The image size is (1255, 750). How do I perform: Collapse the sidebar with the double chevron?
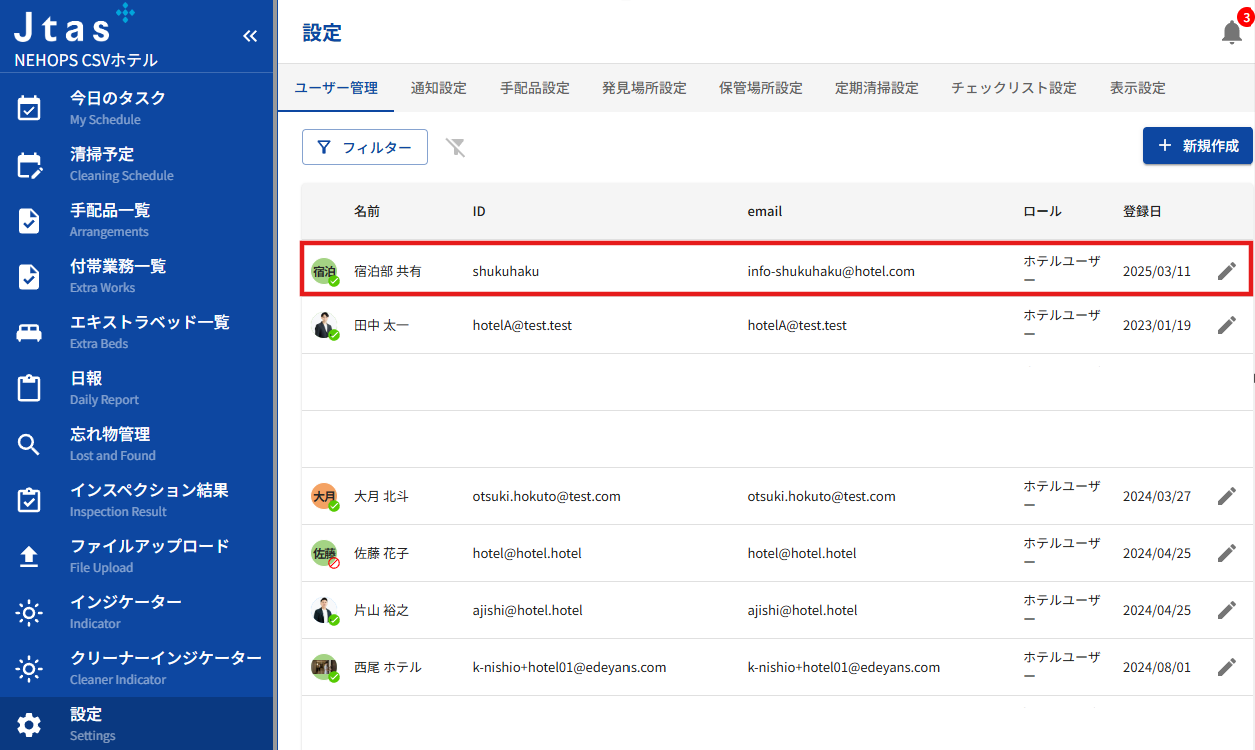click(x=250, y=36)
